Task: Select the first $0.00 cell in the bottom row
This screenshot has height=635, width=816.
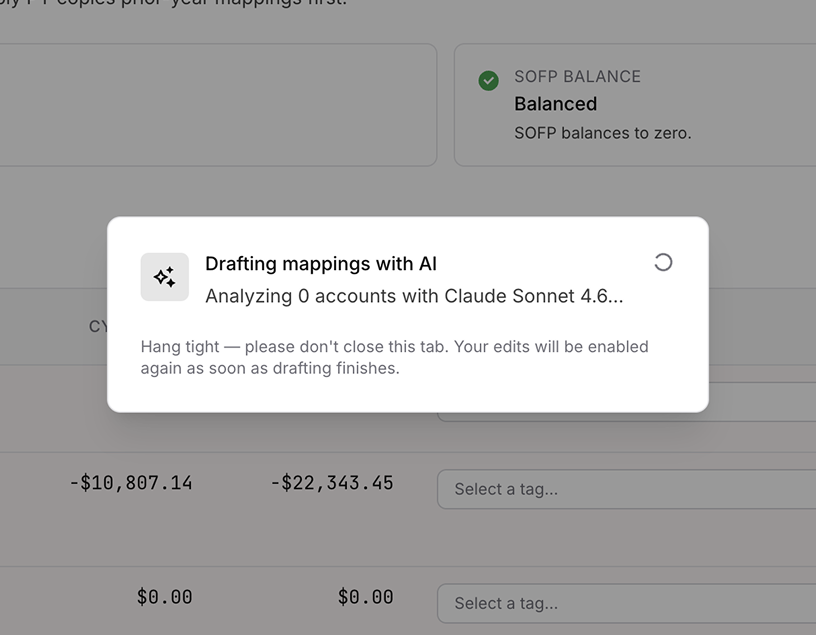Action: tap(164, 597)
